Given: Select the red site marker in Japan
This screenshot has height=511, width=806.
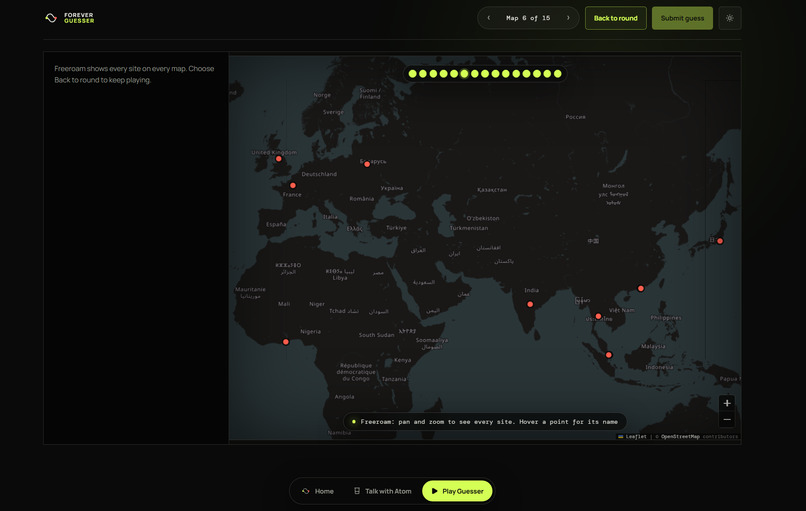Looking at the screenshot, I should point(720,241).
